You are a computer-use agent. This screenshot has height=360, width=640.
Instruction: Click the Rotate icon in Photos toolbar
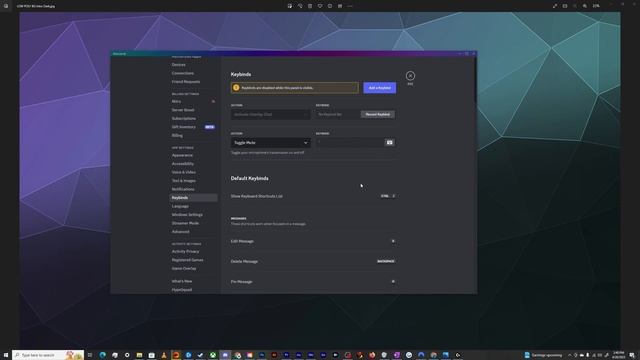(300, 6)
